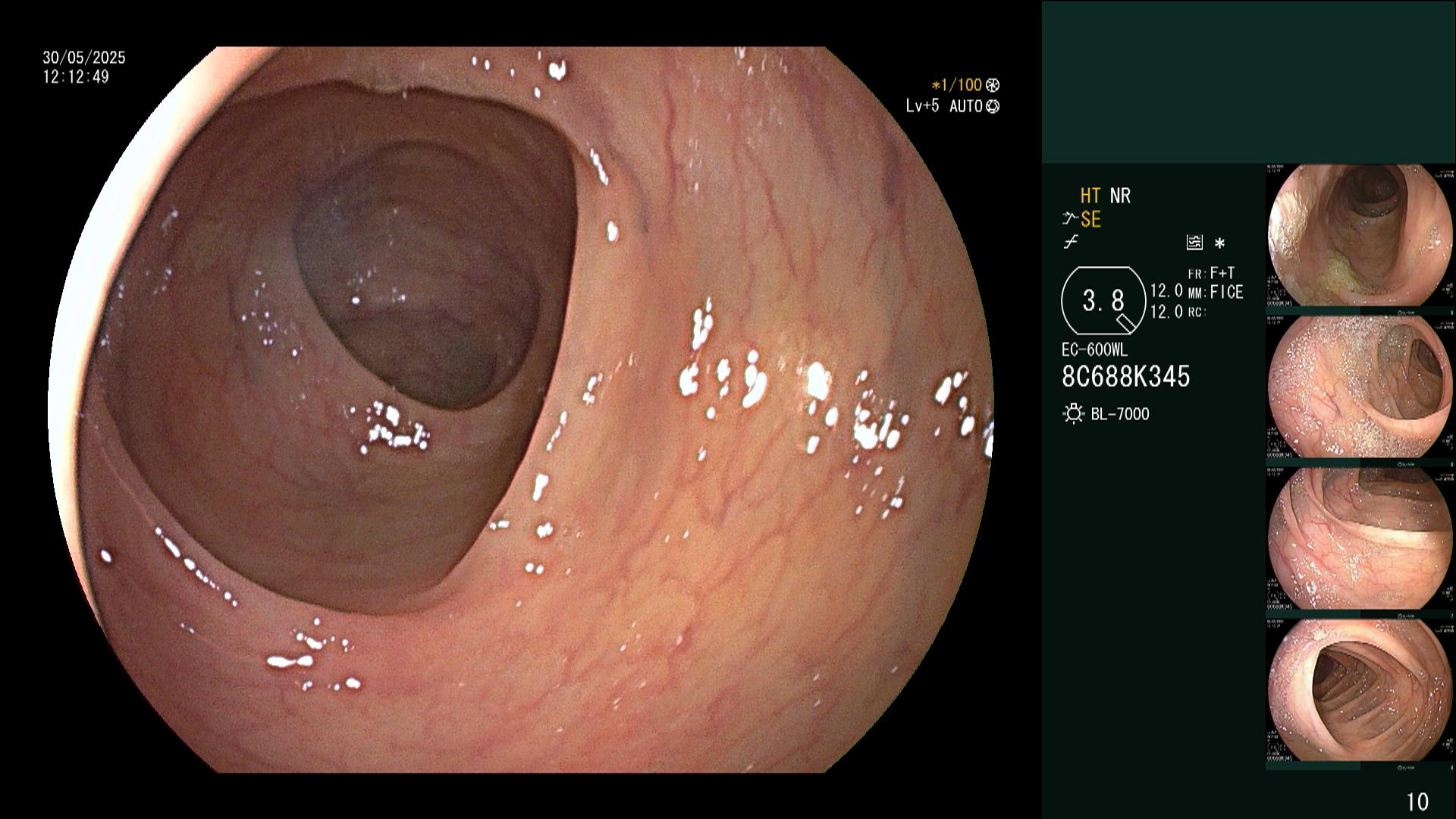Click the recording memory icon next to asterisk
The image size is (1456, 819).
coord(1194,243)
